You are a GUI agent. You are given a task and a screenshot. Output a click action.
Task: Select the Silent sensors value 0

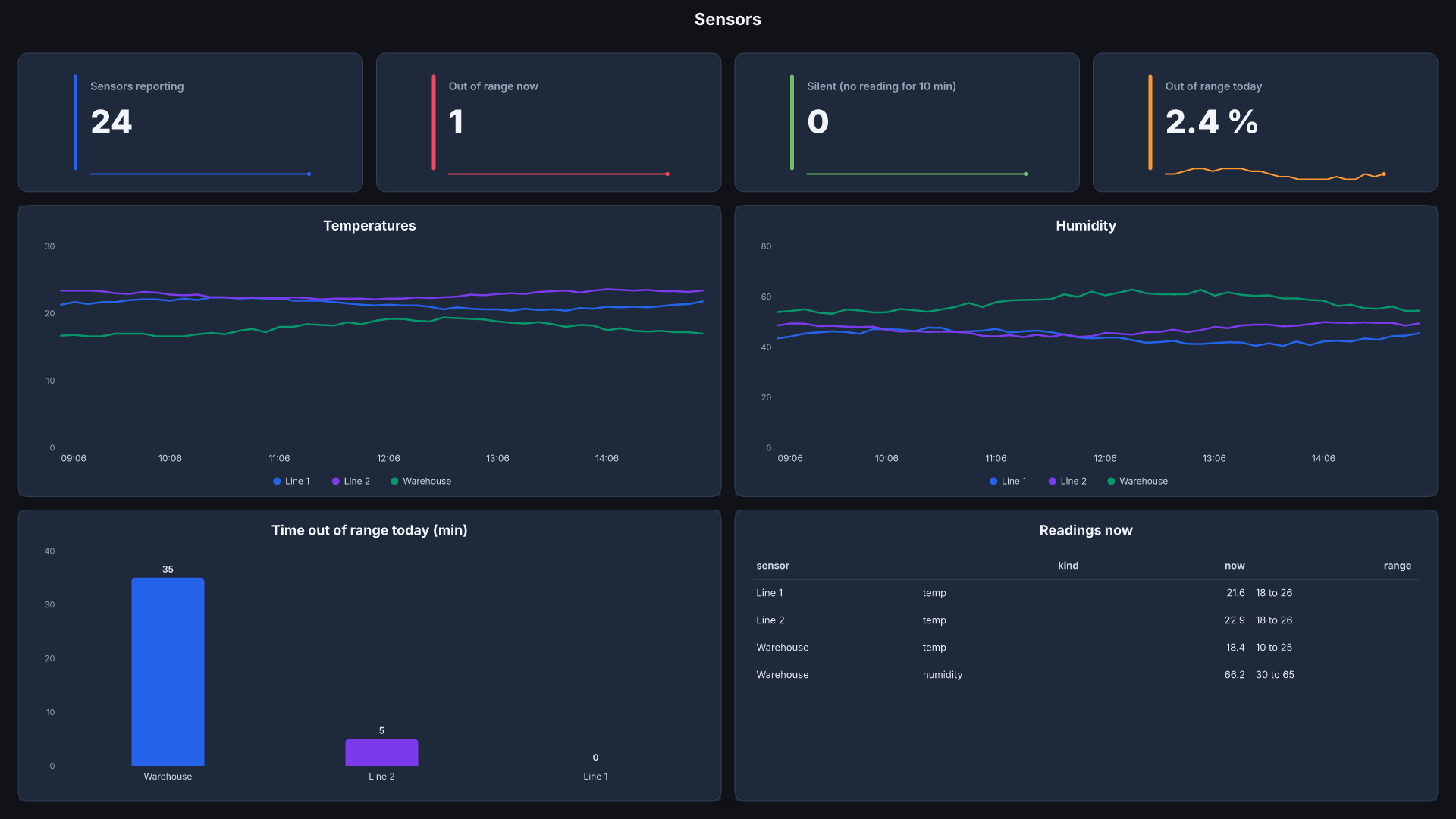pyautogui.click(x=818, y=122)
